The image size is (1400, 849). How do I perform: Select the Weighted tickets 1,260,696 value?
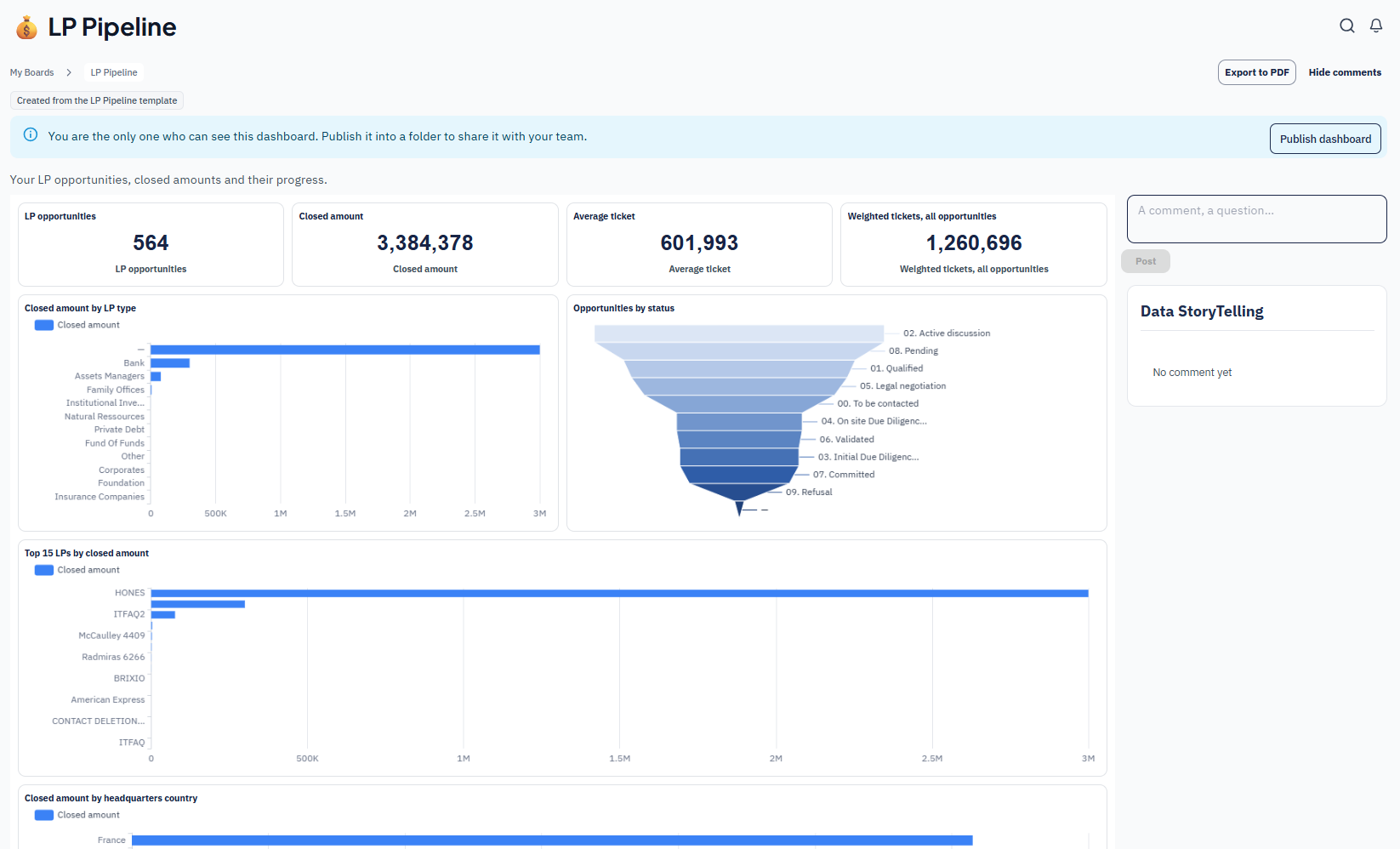(x=974, y=243)
